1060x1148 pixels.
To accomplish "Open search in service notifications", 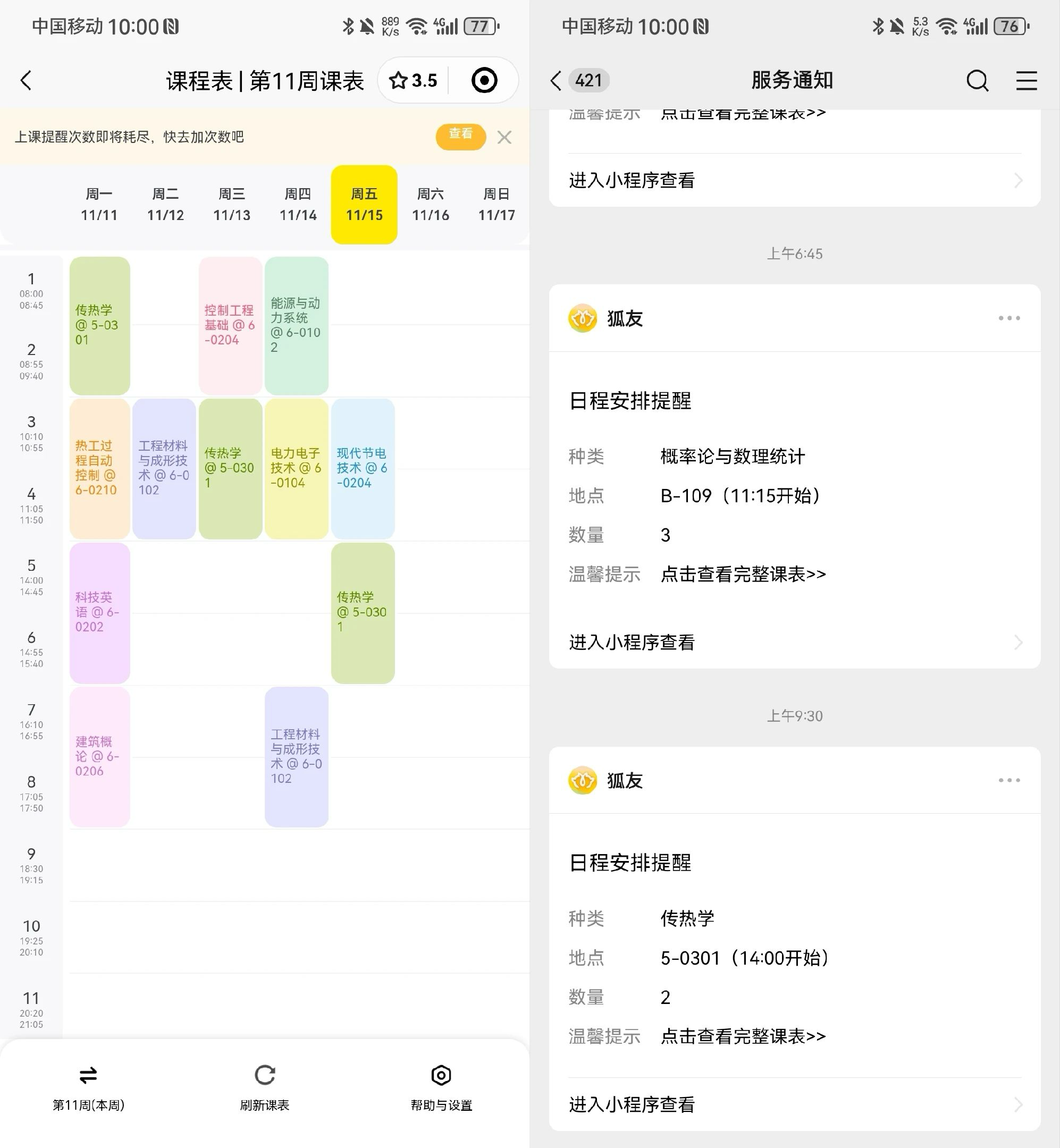I will coord(977,80).
